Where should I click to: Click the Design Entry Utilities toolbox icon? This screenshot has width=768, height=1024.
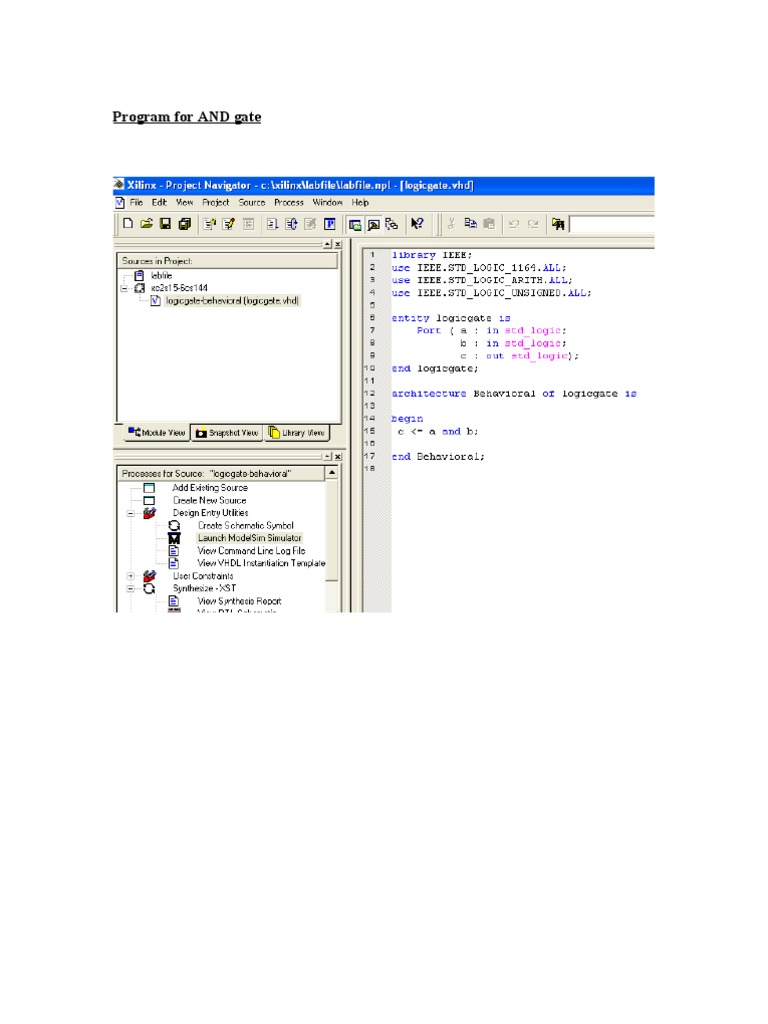pyautogui.click(x=150, y=513)
